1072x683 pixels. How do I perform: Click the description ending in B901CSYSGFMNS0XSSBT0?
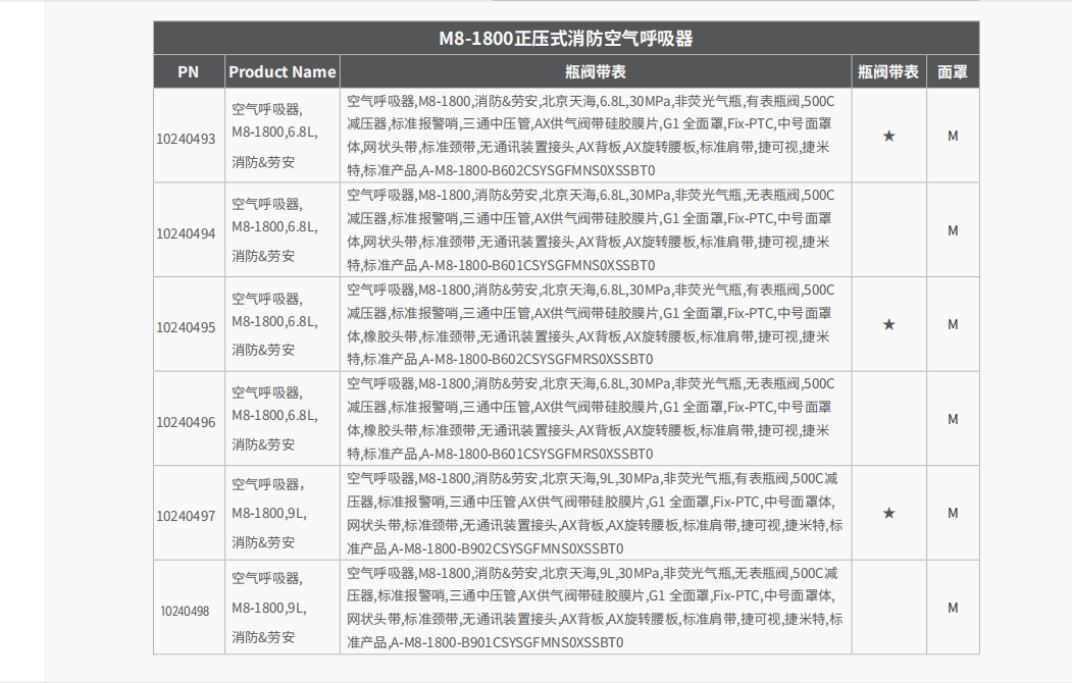[x=594, y=607]
